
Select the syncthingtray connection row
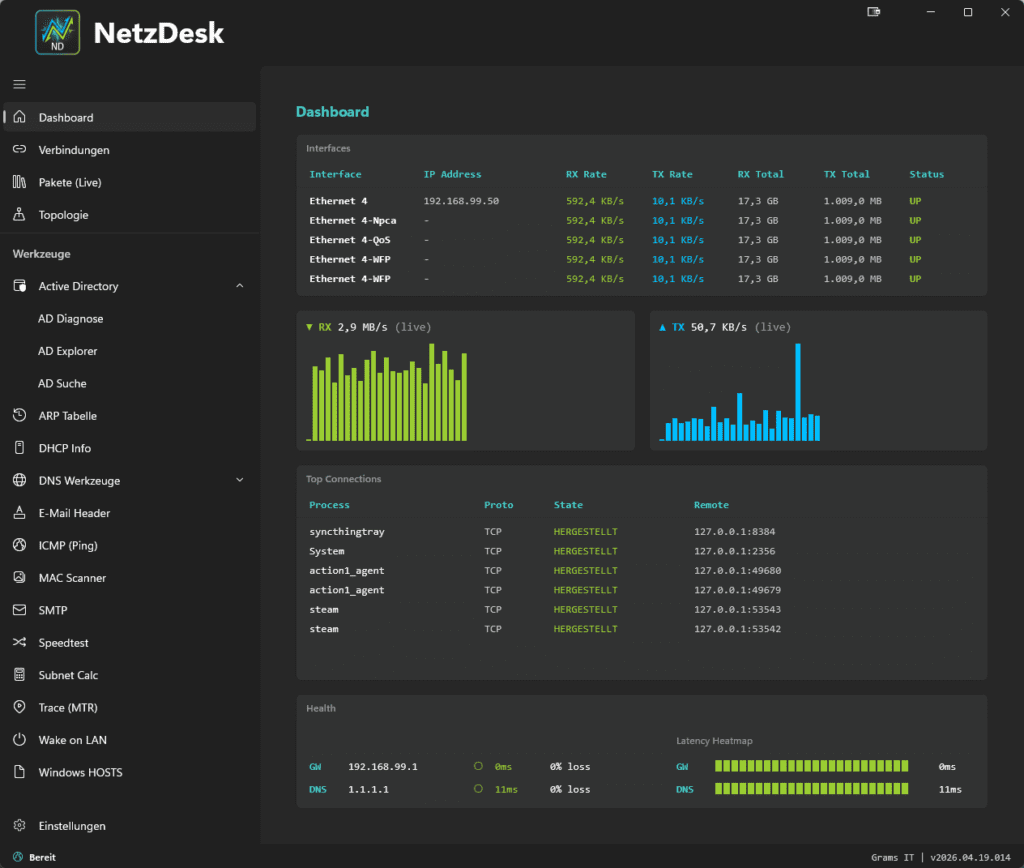tap(346, 532)
